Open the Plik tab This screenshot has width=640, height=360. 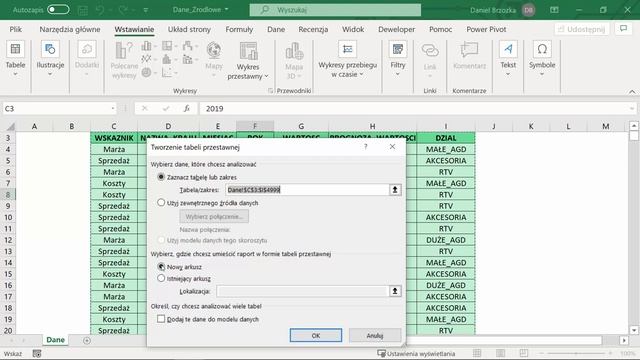pyautogui.click(x=16, y=29)
